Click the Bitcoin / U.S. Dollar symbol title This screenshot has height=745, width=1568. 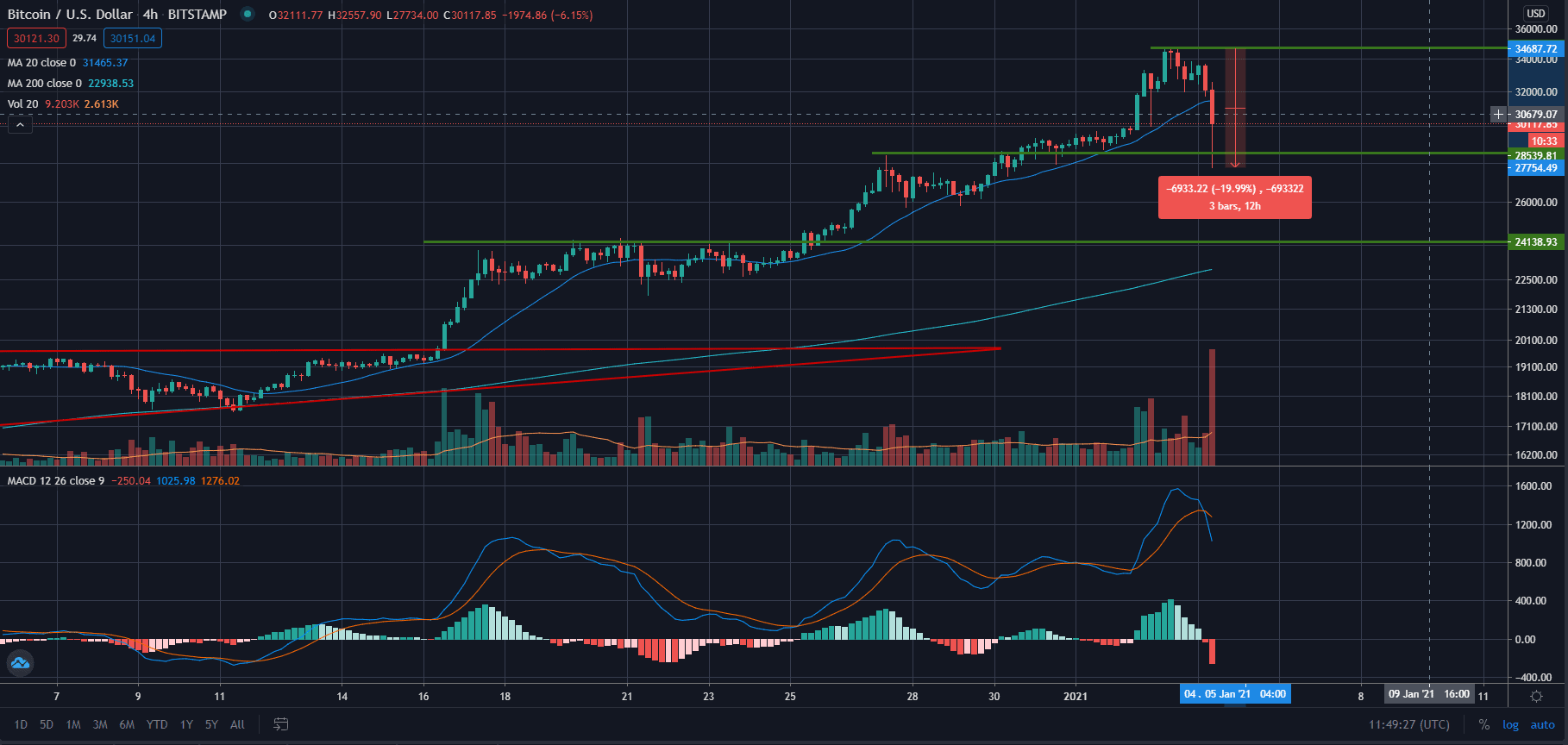(x=70, y=15)
